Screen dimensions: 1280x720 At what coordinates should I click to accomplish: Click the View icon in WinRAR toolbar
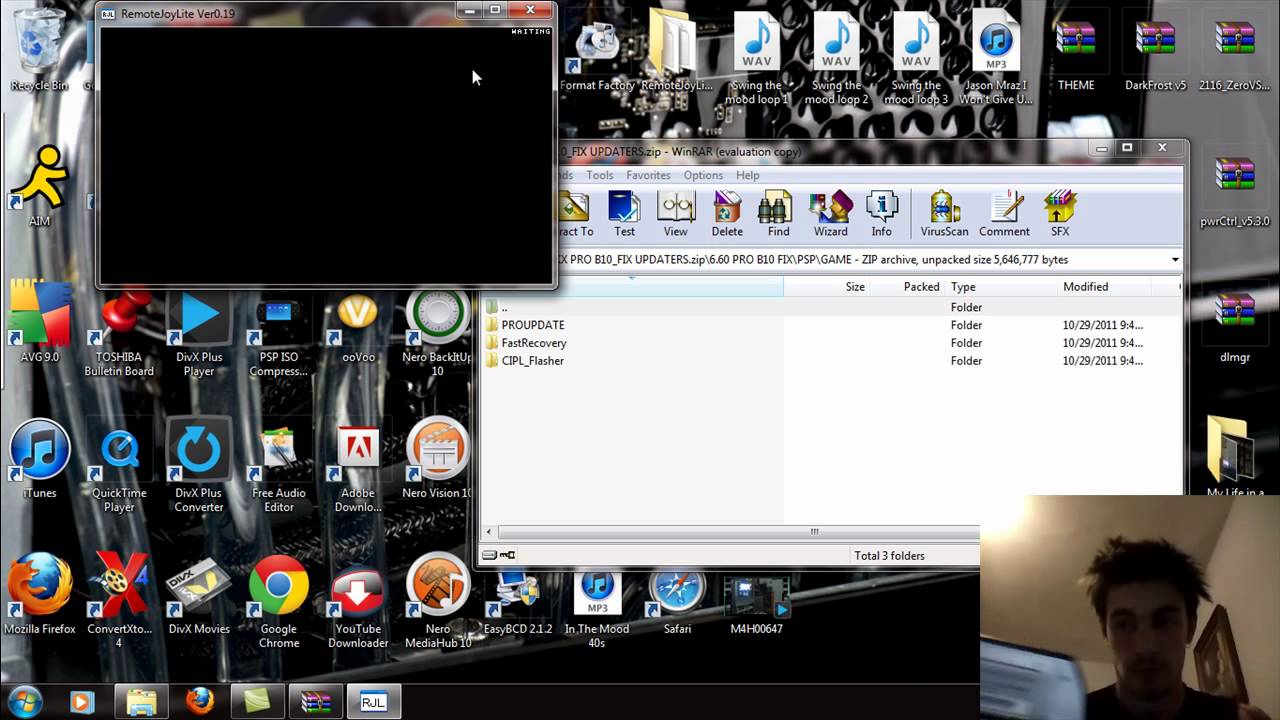click(x=676, y=214)
